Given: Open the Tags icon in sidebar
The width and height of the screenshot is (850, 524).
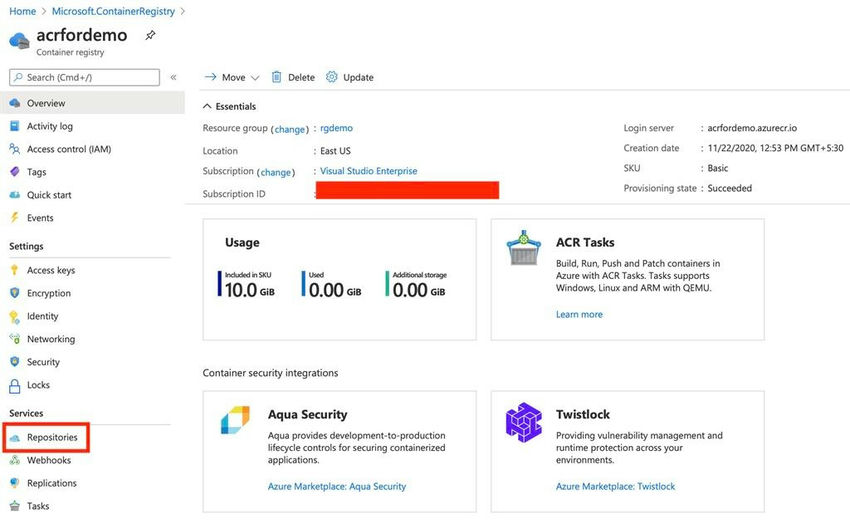Looking at the screenshot, I should click(x=15, y=172).
